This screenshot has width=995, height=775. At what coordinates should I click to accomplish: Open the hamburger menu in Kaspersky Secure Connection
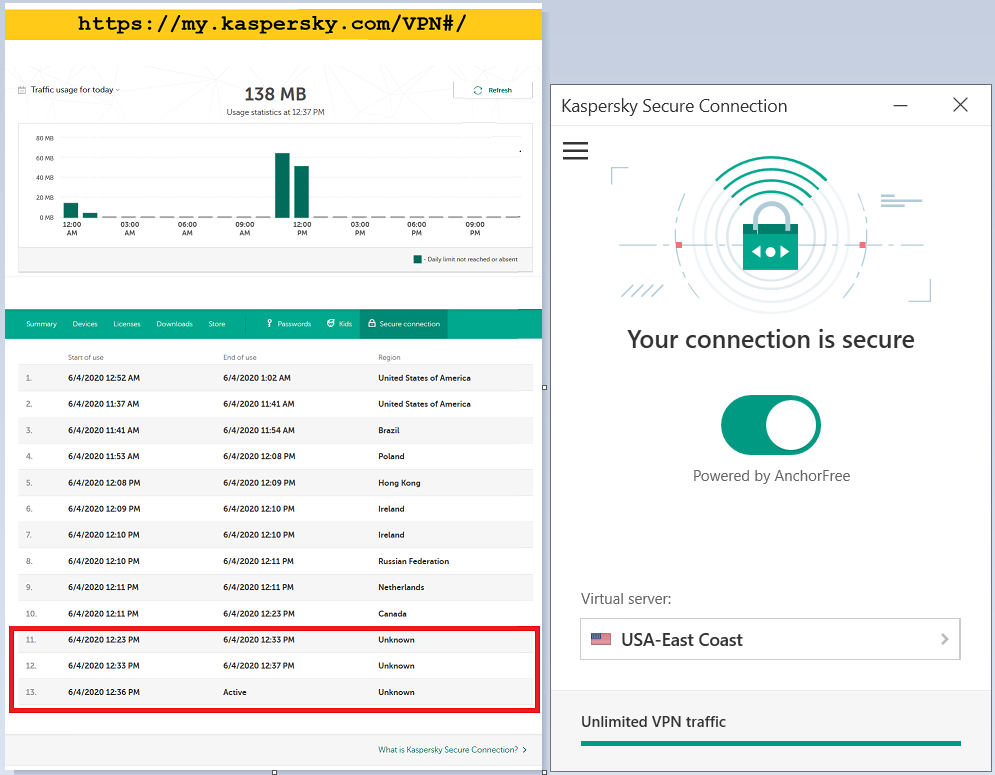(575, 151)
